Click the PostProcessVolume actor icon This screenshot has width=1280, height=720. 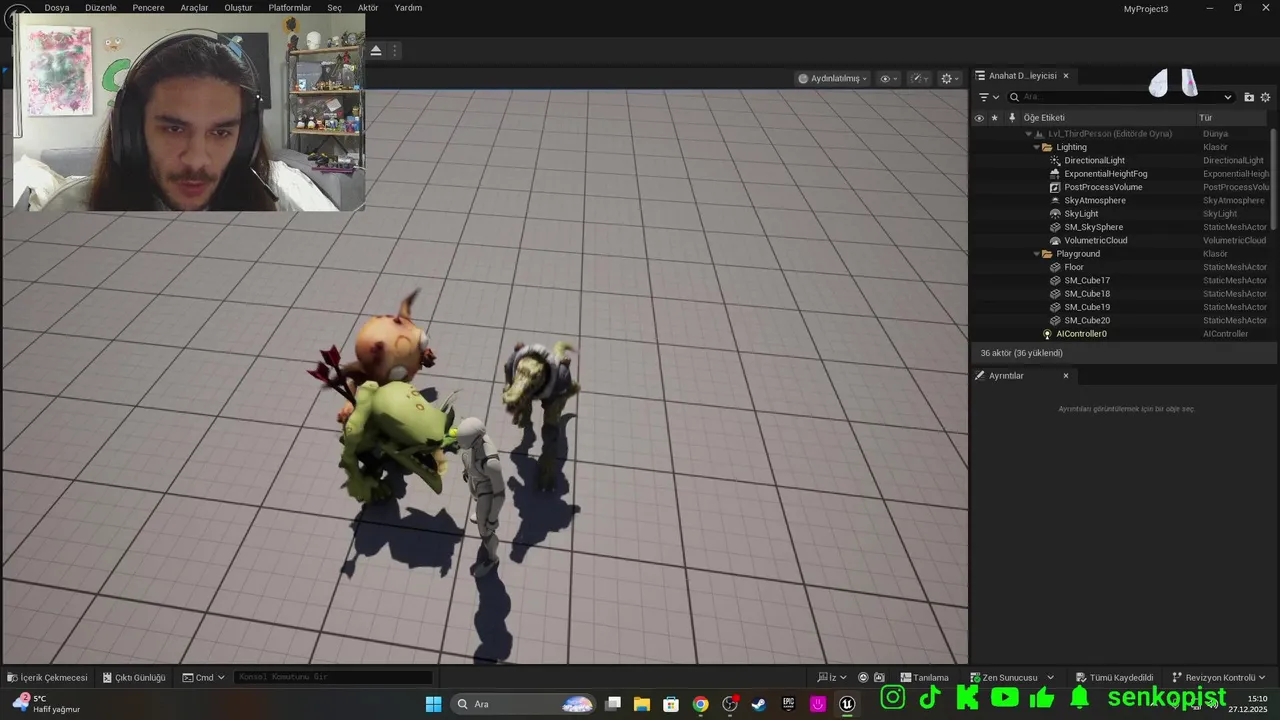(1055, 187)
